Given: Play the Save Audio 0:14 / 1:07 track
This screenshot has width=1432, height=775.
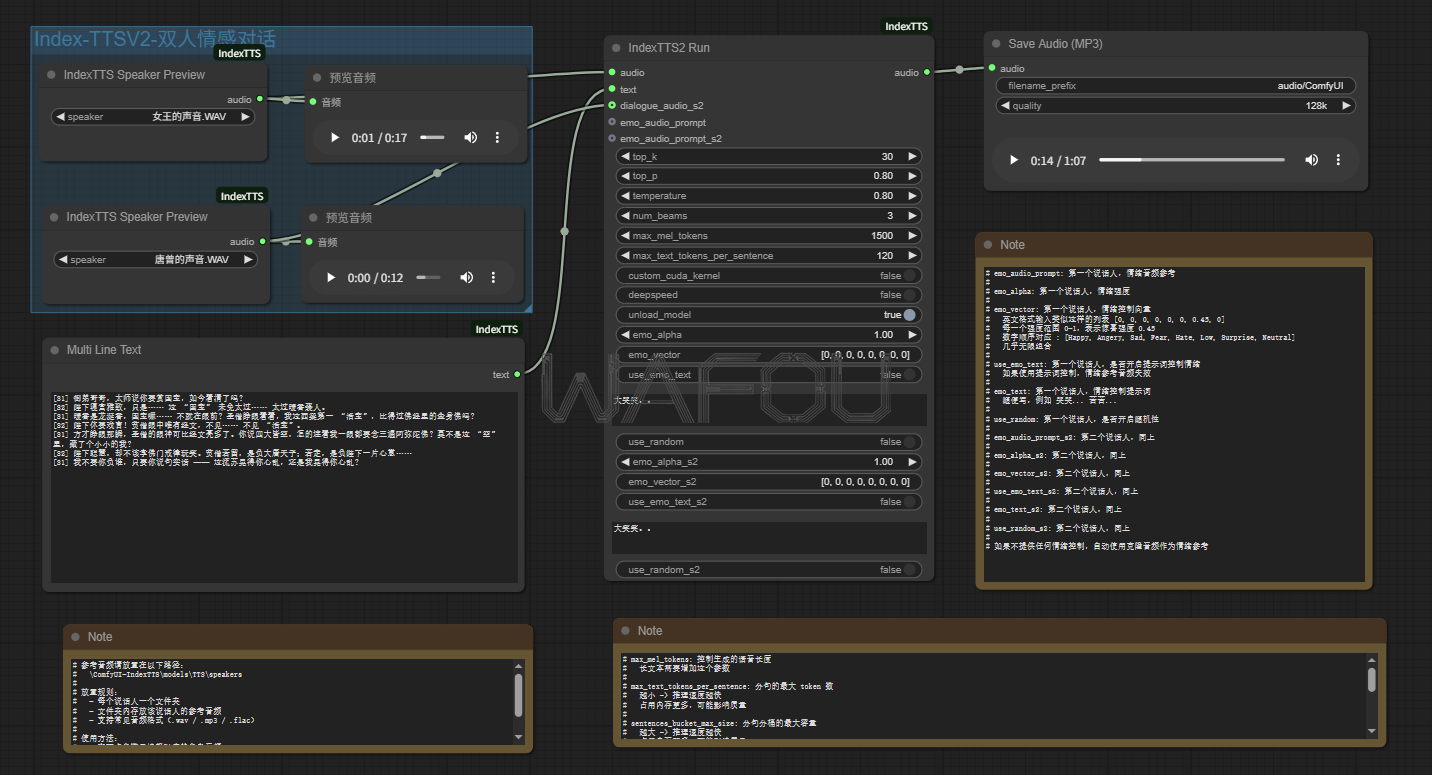Looking at the screenshot, I should pyautogui.click(x=1014, y=160).
